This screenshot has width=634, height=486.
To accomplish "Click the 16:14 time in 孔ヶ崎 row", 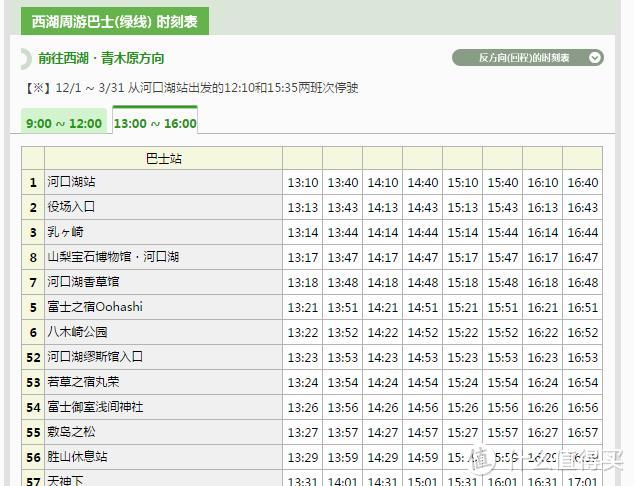I will (x=543, y=233).
